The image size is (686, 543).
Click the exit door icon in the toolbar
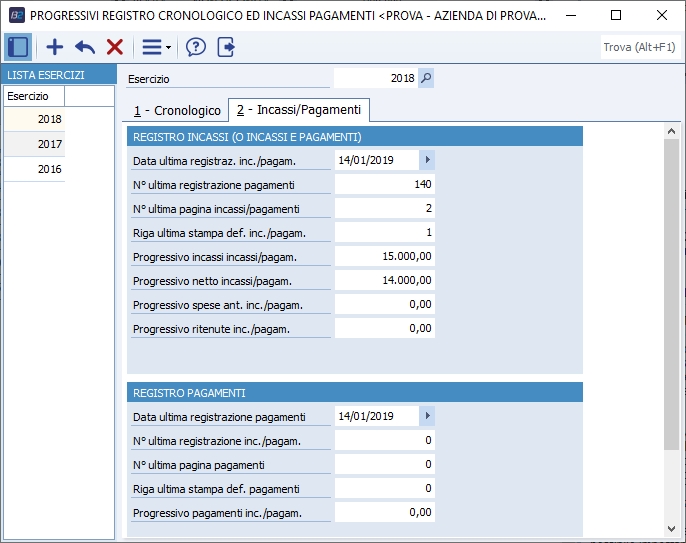[226, 47]
